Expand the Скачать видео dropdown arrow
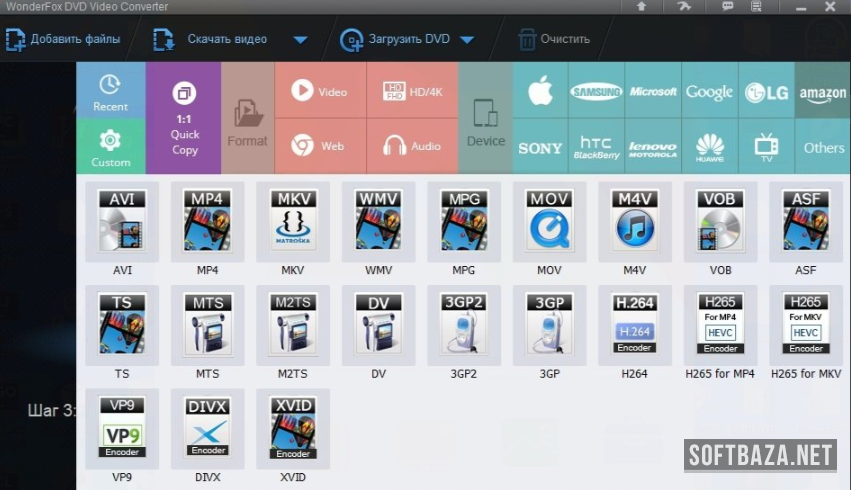This screenshot has height=490, width=851. [300, 40]
